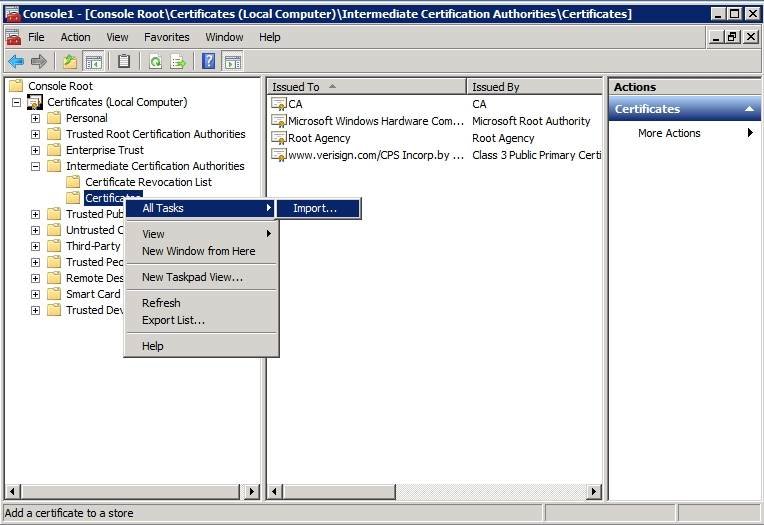Select All Tasks in context menu

pyautogui.click(x=201, y=208)
